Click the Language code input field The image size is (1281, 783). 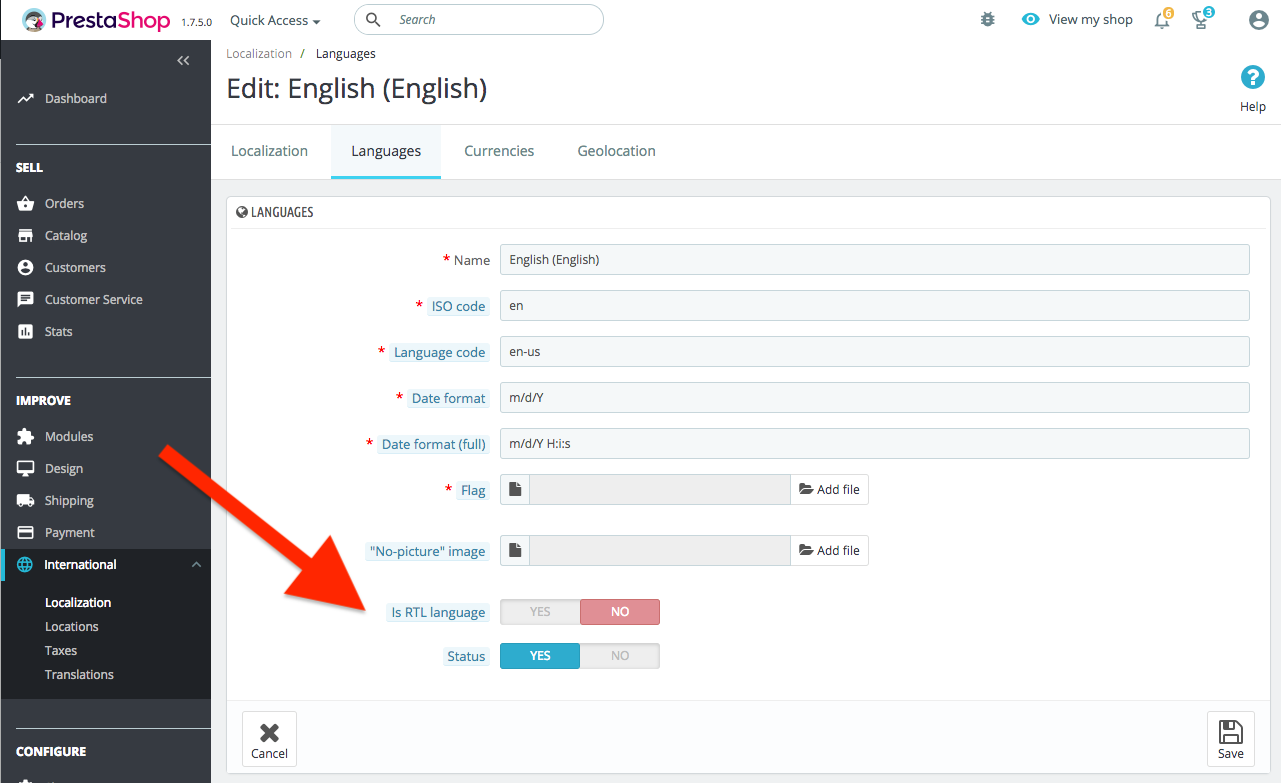click(x=875, y=352)
